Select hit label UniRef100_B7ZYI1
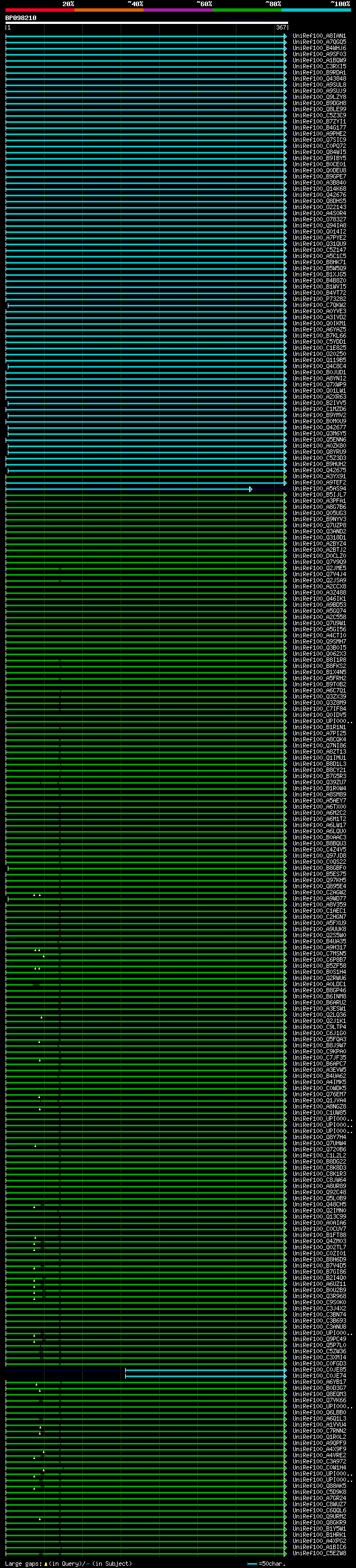Image resolution: width=356 pixels, height=1568 pixels. point(319,122)
